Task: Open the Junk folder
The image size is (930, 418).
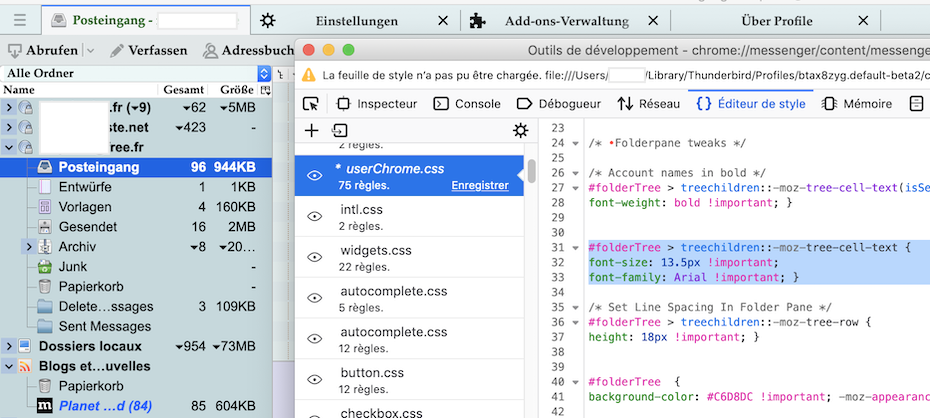Action: click(x=74, y=267)
